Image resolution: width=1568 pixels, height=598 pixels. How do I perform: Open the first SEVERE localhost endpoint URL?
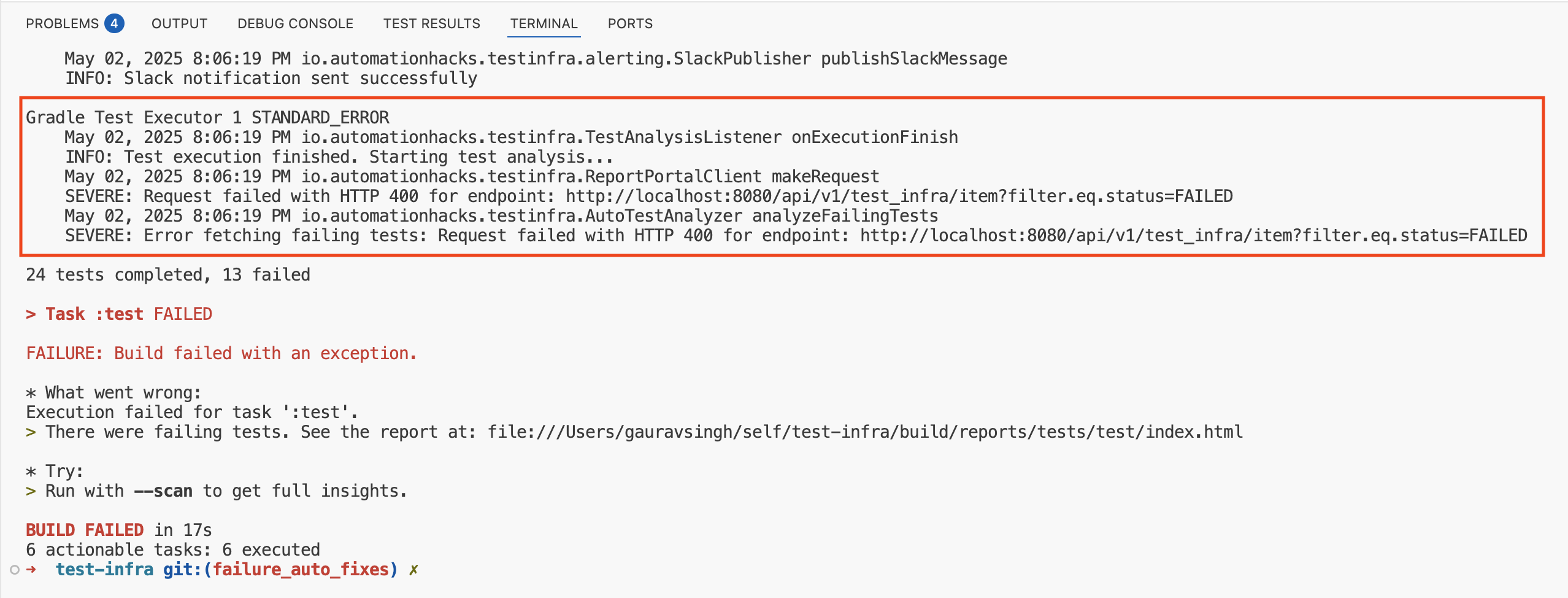point(899,196)
